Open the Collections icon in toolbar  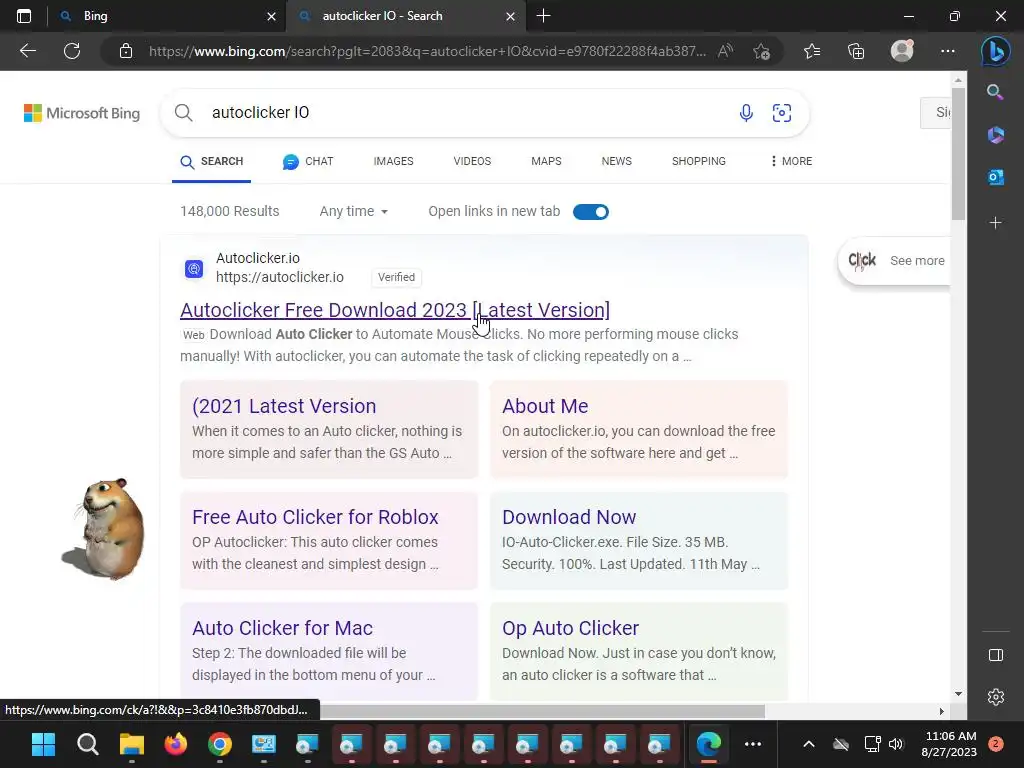[x=856, y=51]
